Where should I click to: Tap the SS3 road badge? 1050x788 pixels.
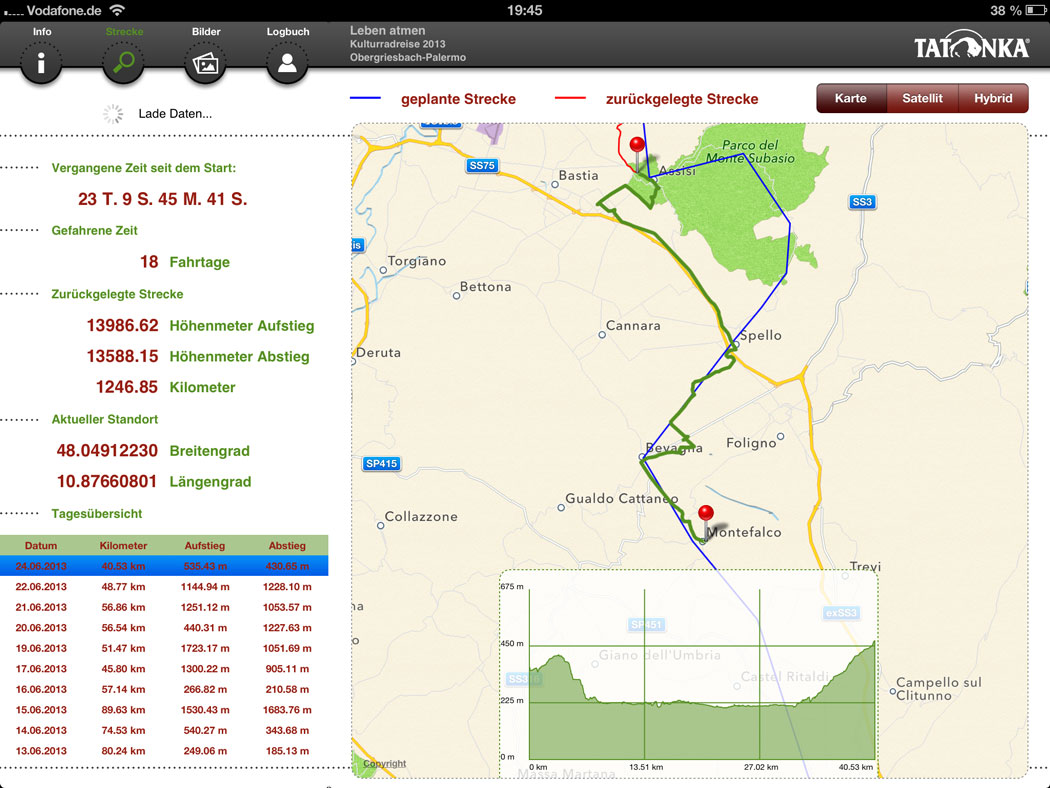[862, 202]
